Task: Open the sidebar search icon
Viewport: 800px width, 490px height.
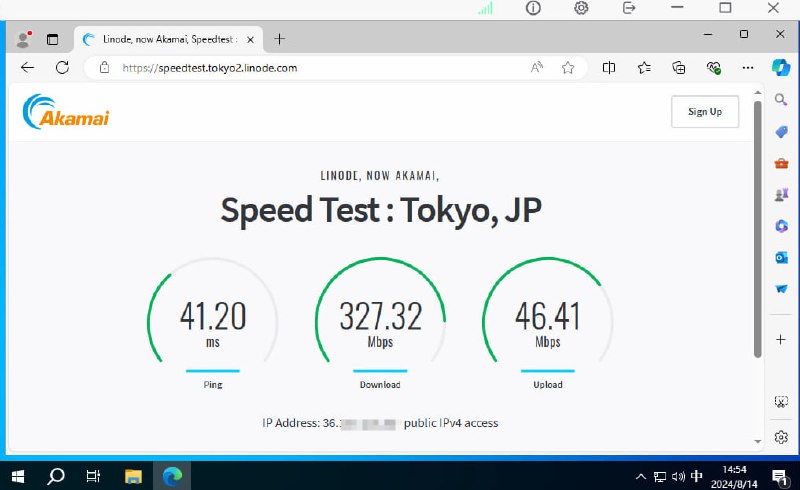Action: point(781,100)
